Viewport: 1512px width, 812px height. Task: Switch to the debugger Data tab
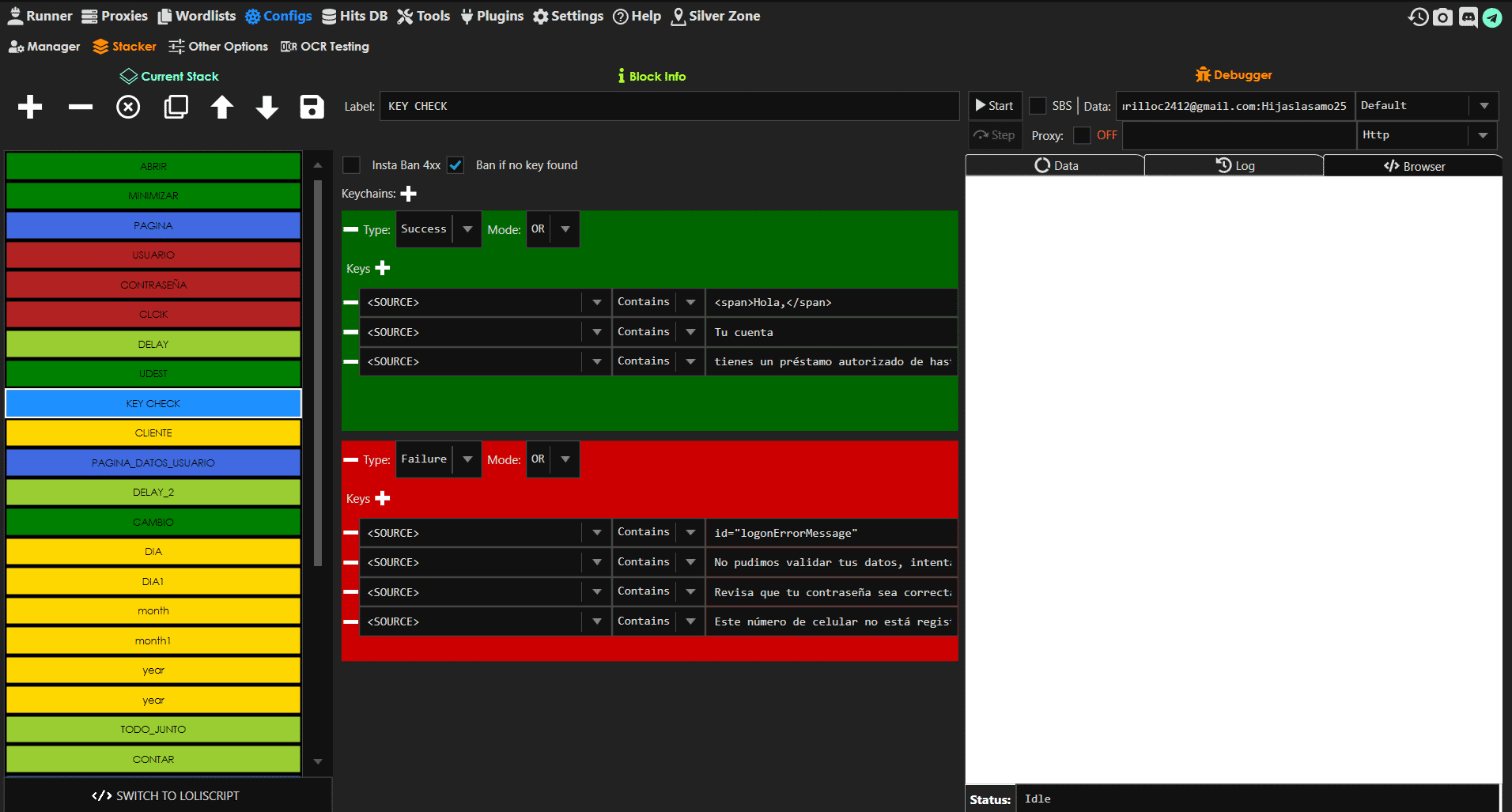tap(1055, 165)
